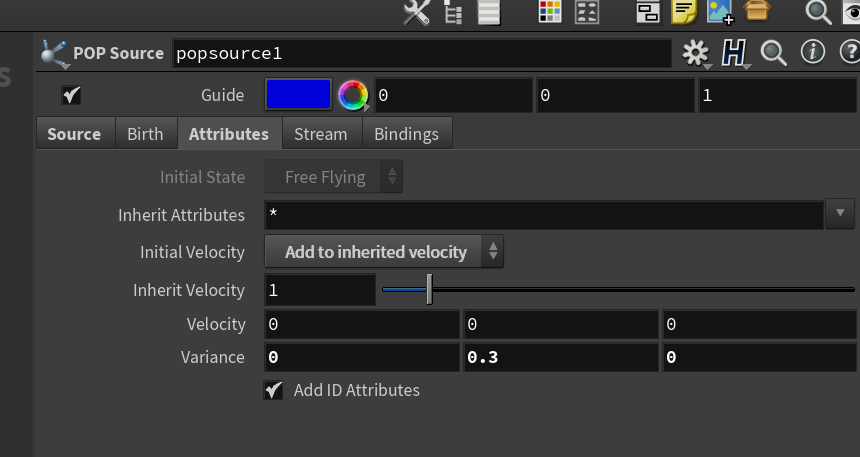Open the node layout icon

[586, 12]
